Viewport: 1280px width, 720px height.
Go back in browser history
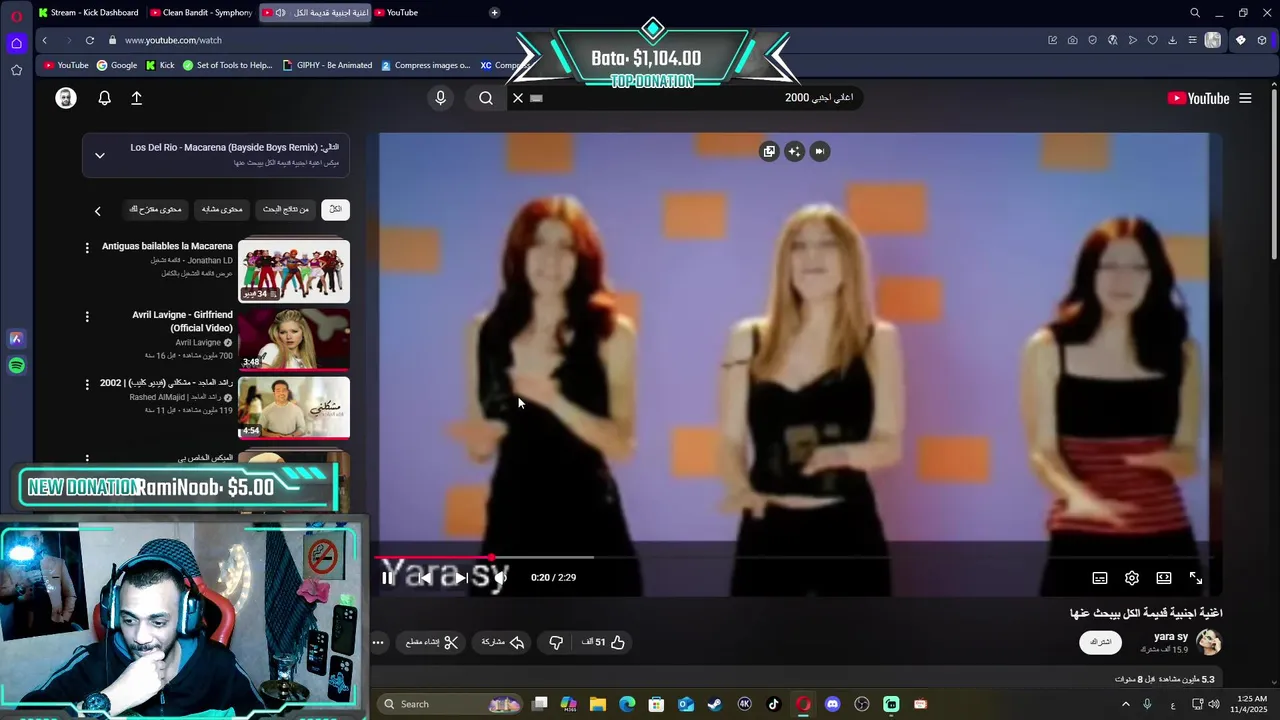(45, 40)
